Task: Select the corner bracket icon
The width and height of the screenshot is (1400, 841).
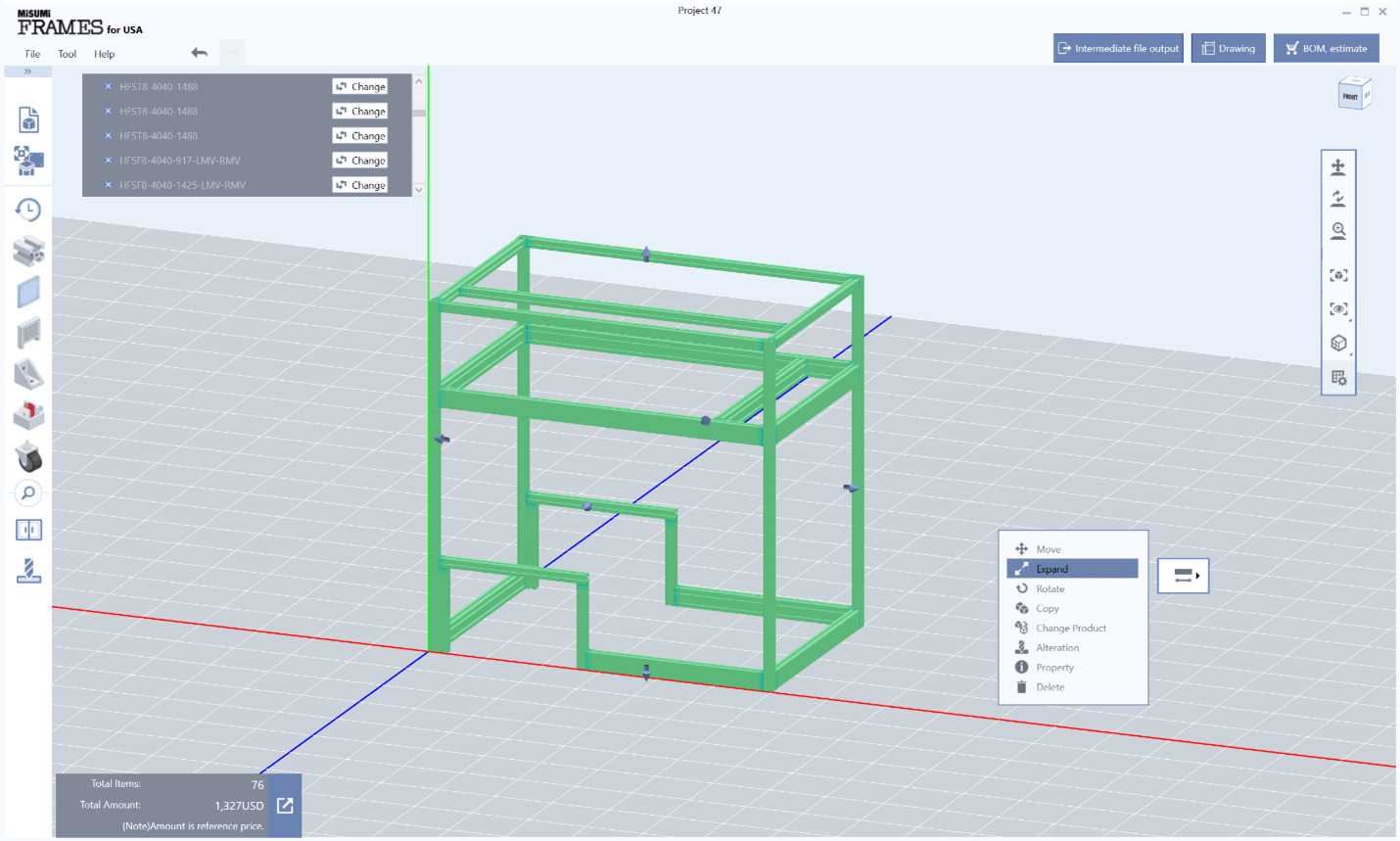Action: 28,375
